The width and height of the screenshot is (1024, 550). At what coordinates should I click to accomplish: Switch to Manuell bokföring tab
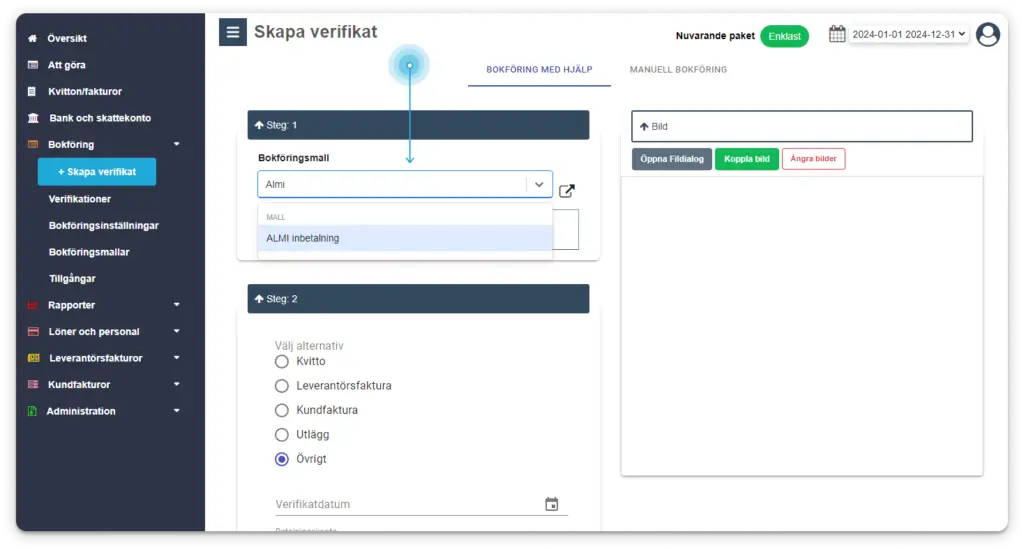(x=678, y=70)
